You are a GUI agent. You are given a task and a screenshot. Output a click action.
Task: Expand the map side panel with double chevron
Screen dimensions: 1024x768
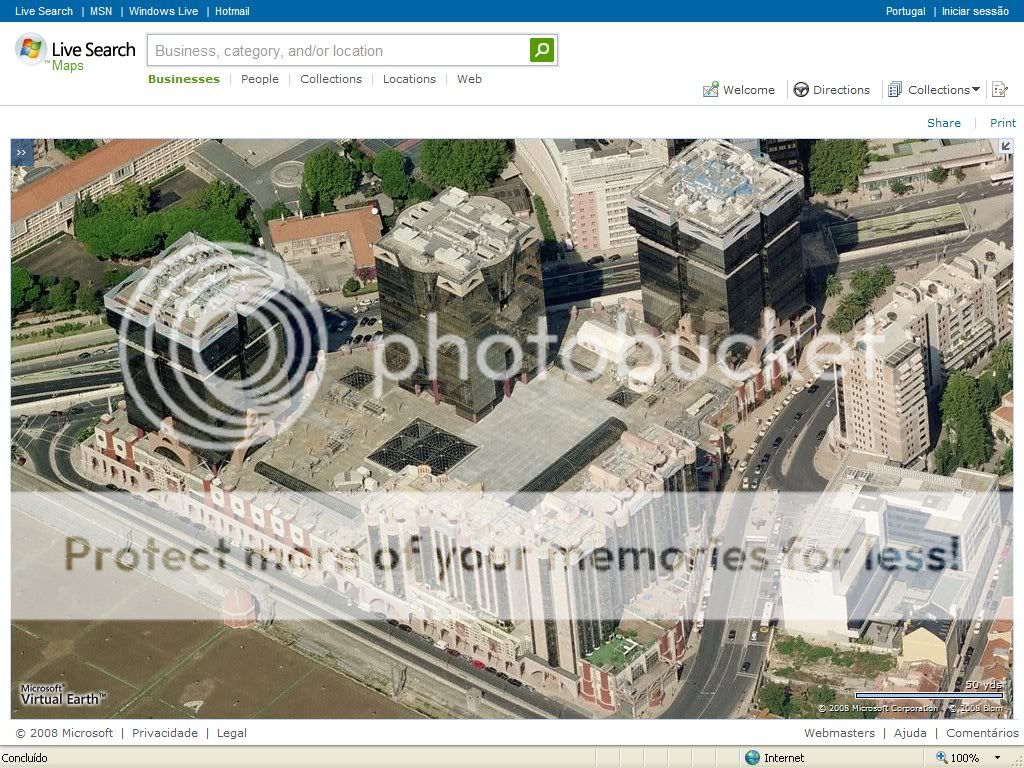tap(21, 152)
